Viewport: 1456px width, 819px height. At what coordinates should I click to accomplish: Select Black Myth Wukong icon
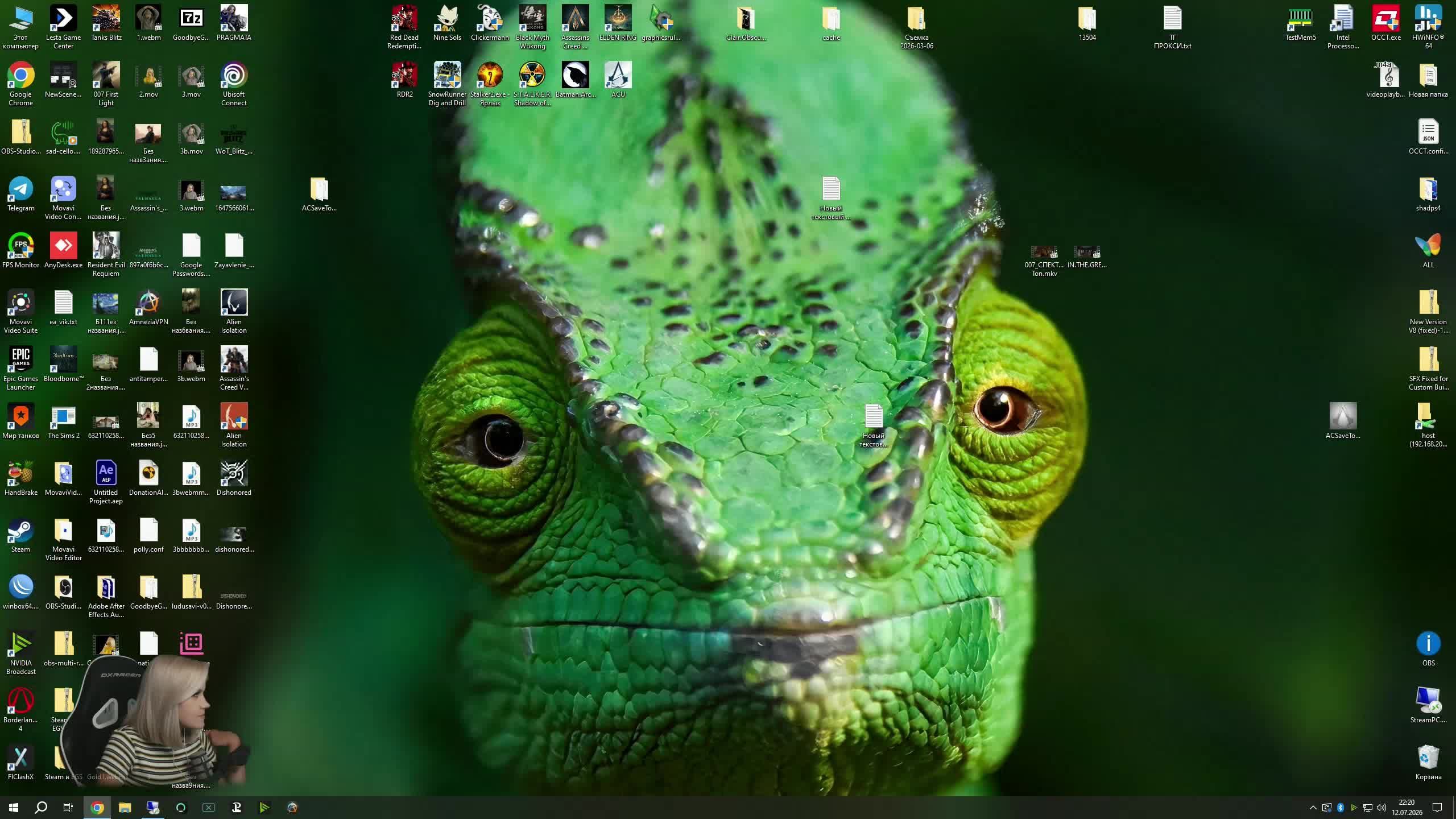tap(532, 27)
